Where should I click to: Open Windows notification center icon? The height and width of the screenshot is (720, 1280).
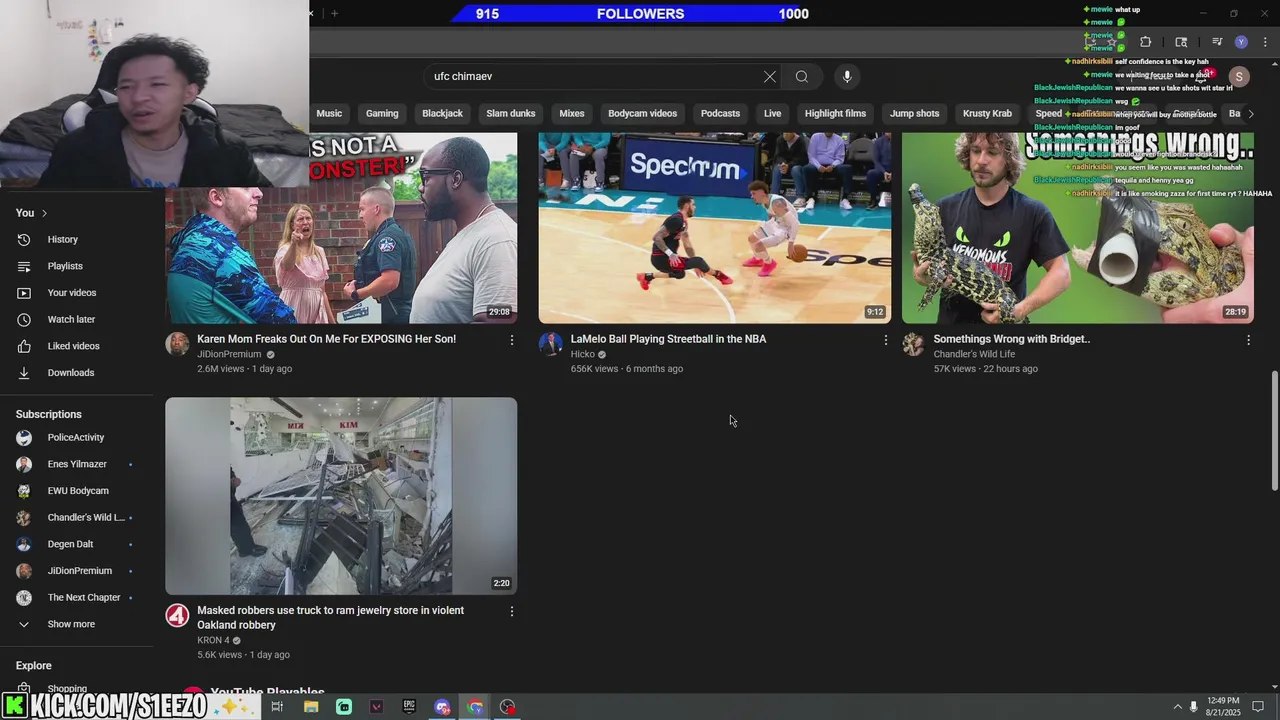[1258, 707]
